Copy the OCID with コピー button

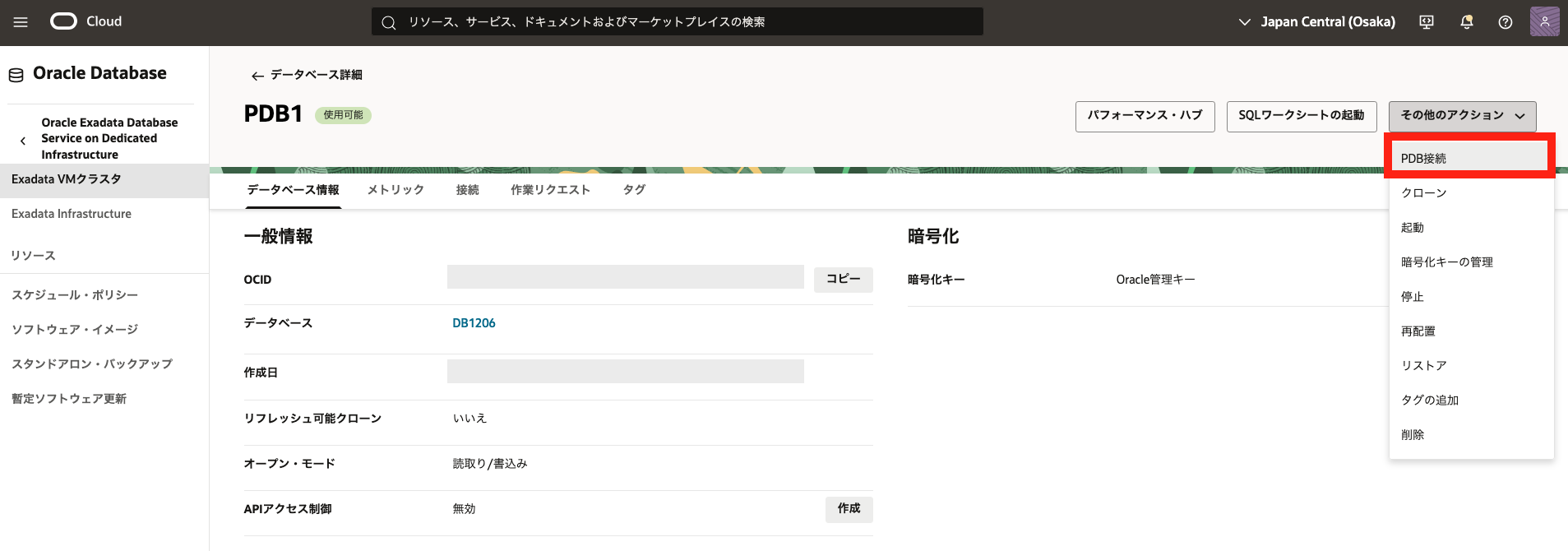[843, 280]
